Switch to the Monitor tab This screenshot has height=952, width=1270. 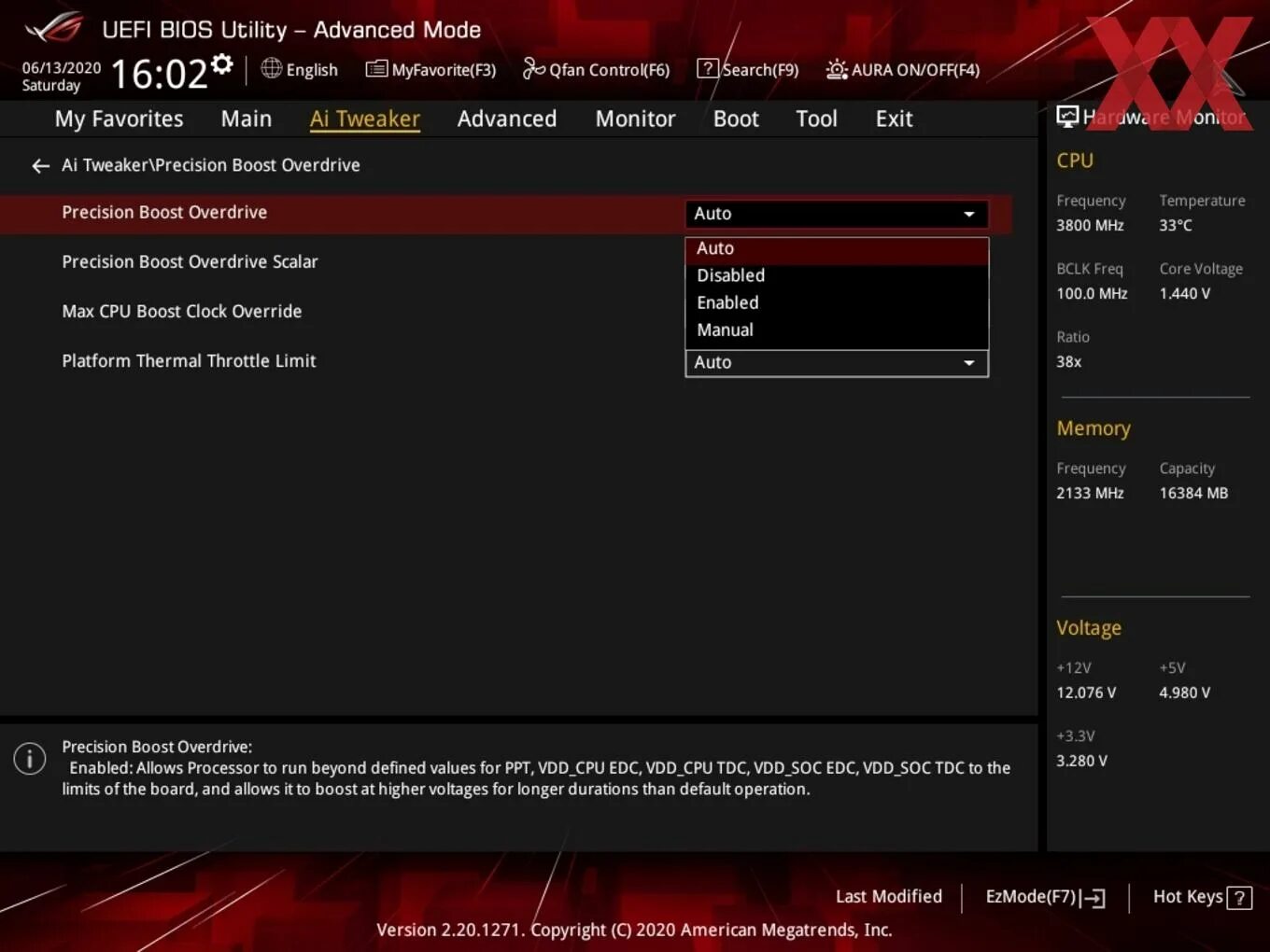coord(635,119)
